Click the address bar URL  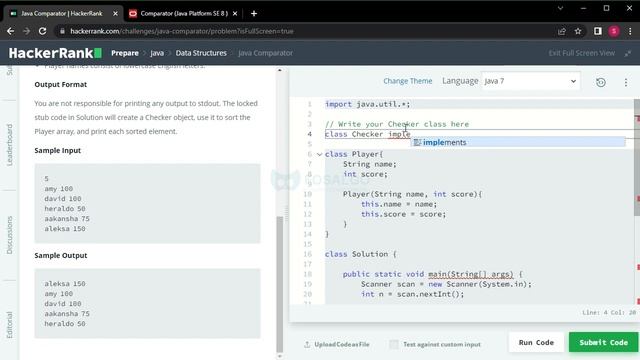182,31
